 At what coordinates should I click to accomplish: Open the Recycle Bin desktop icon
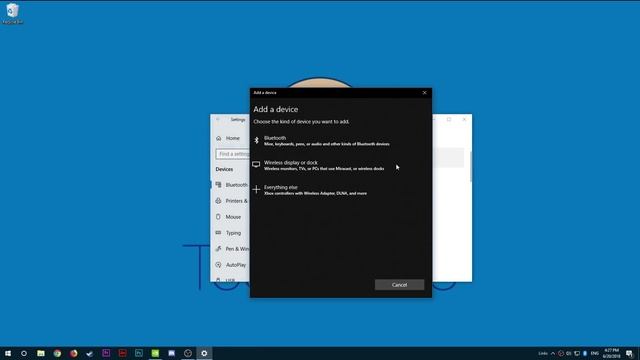click(12, 13)
